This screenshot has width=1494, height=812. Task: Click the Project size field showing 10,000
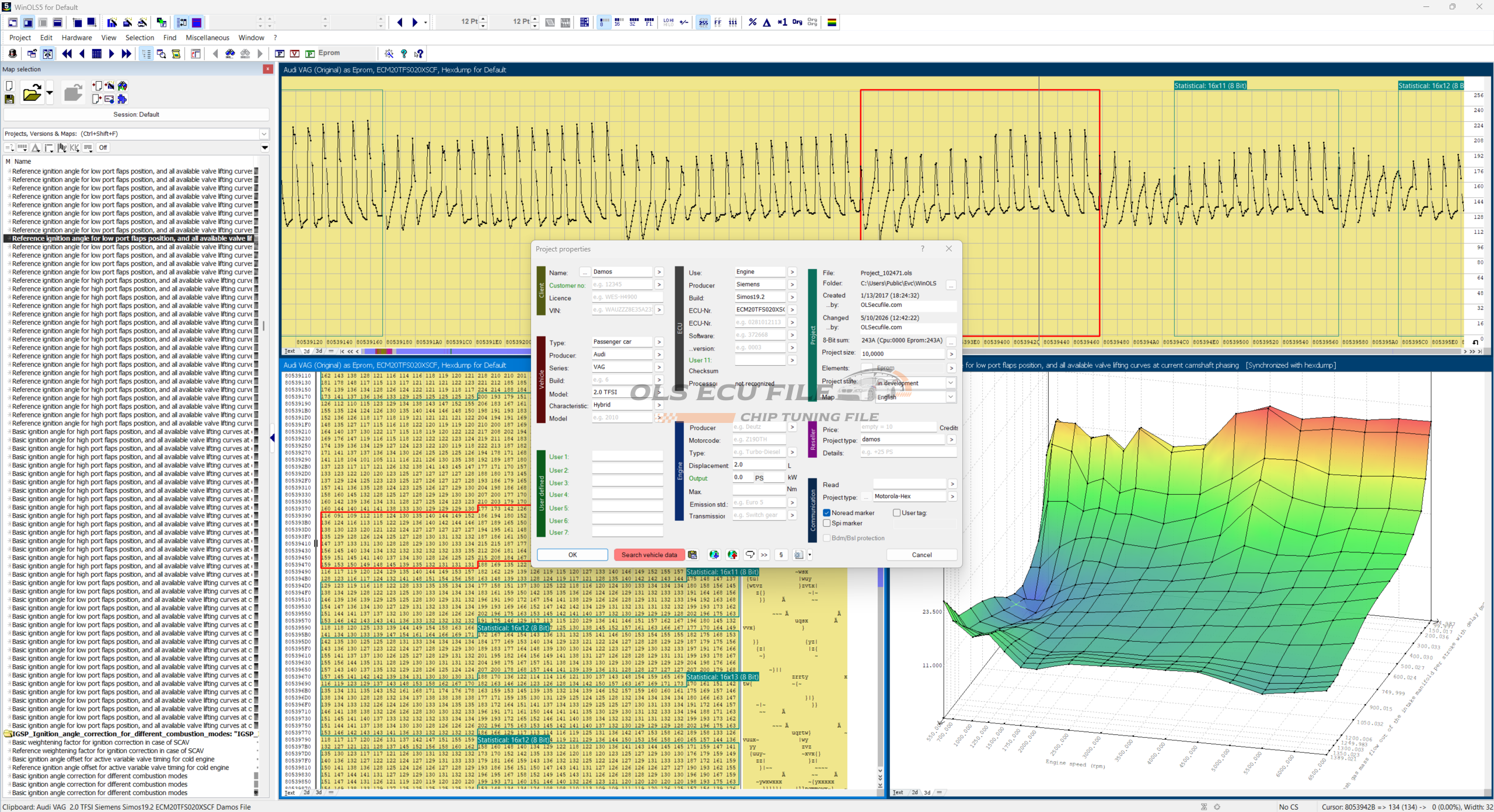pos(902,353)
